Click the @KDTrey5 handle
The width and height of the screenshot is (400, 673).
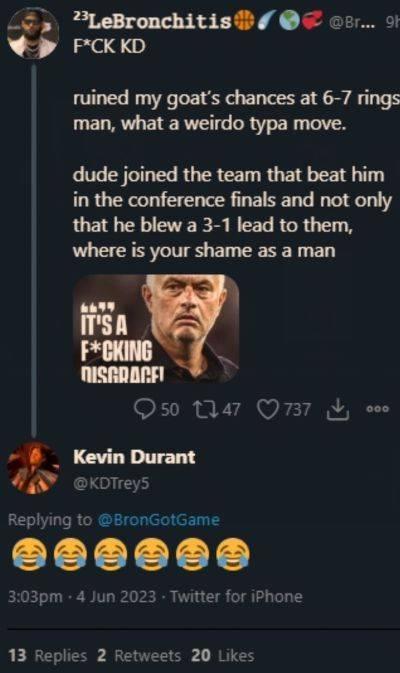tap(111, 483)
